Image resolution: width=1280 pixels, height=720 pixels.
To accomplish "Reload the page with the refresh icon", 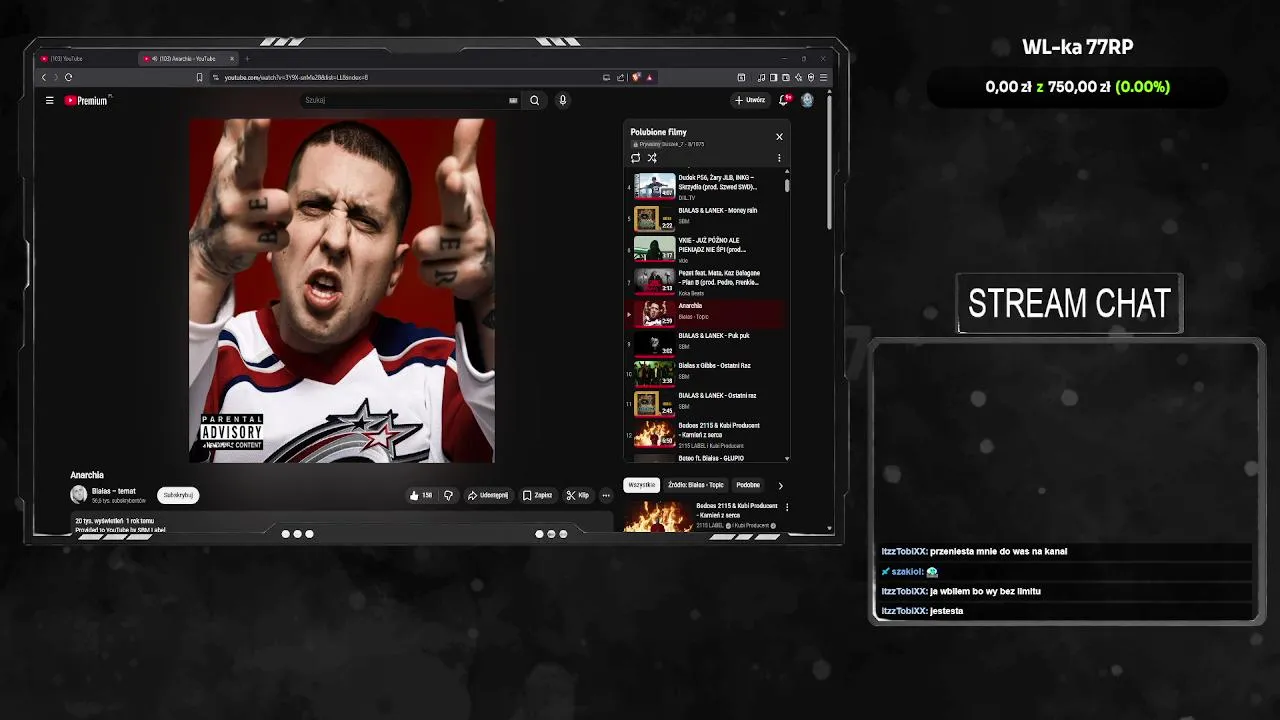I will (68, 77).
